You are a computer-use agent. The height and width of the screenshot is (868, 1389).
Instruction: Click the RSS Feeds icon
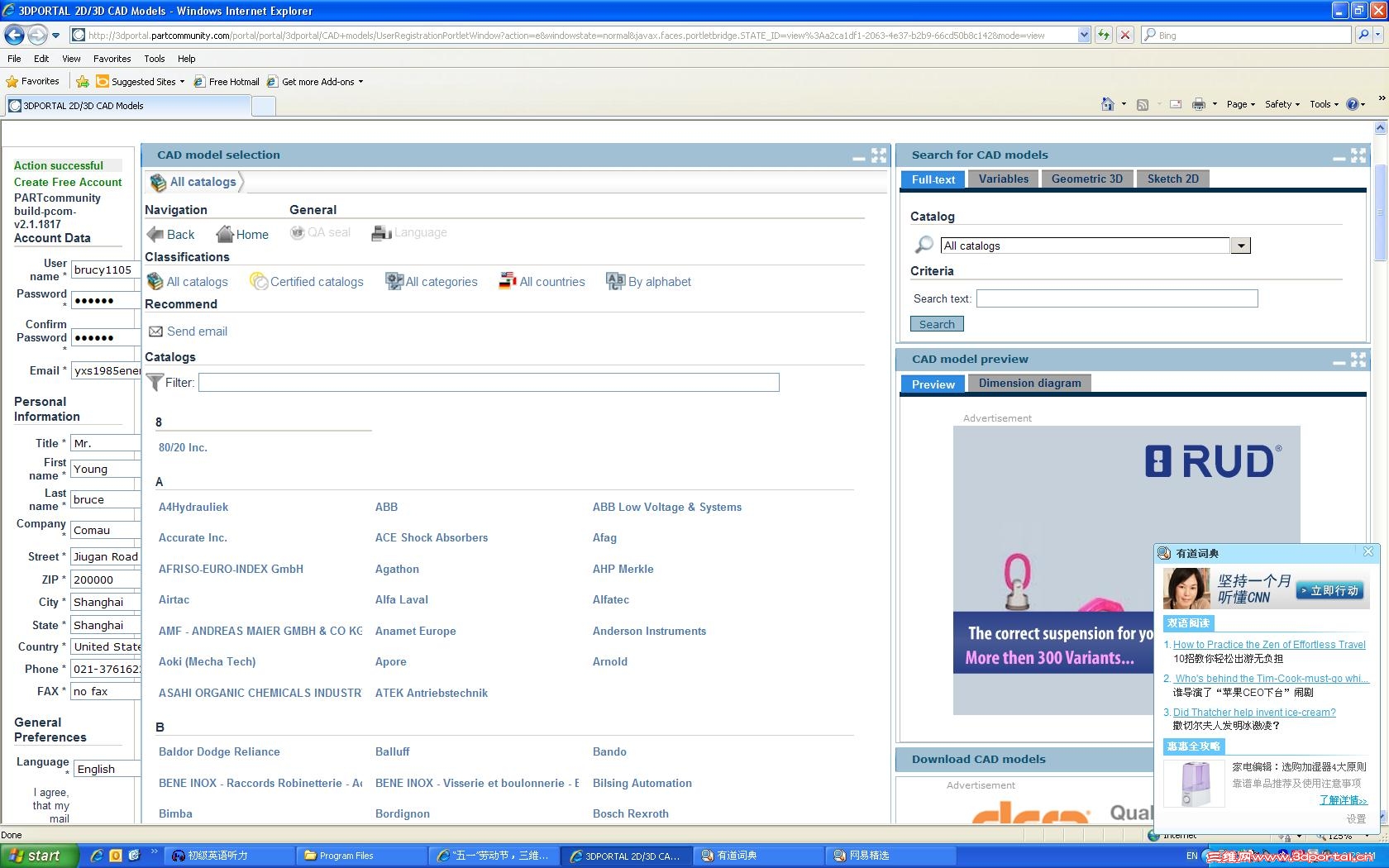[x=1143, y=104]
